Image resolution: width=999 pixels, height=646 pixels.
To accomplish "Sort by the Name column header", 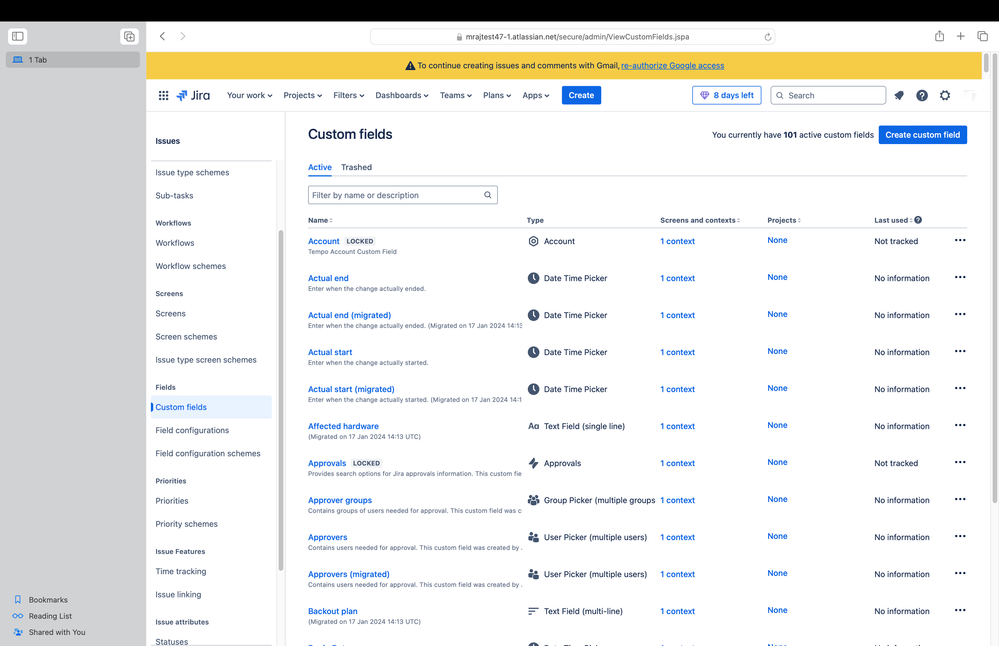I will click(320, 220).
